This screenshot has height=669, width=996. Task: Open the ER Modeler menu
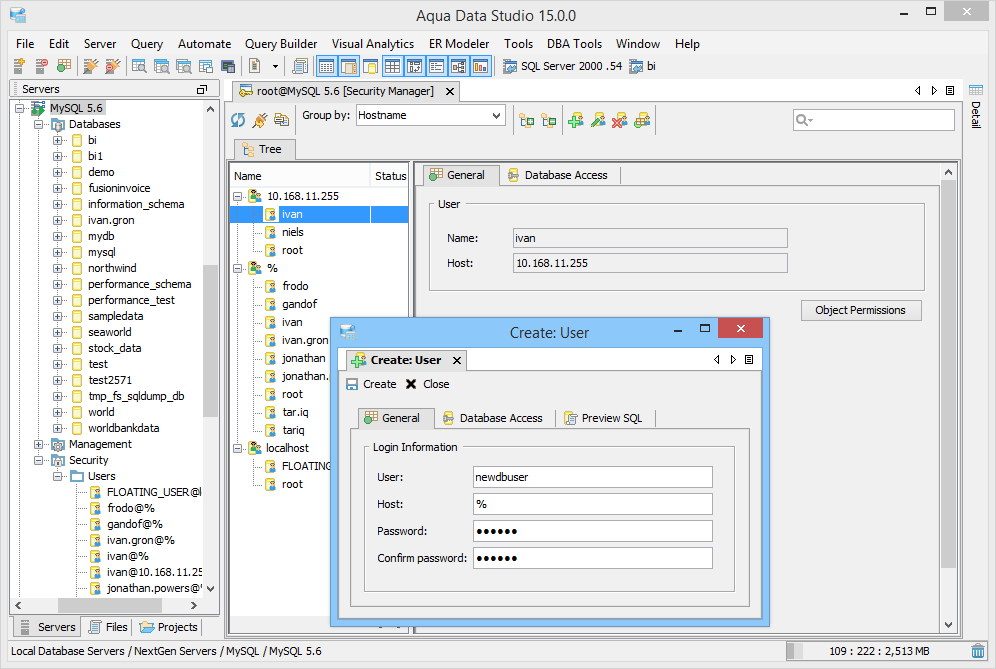[459, 44]
